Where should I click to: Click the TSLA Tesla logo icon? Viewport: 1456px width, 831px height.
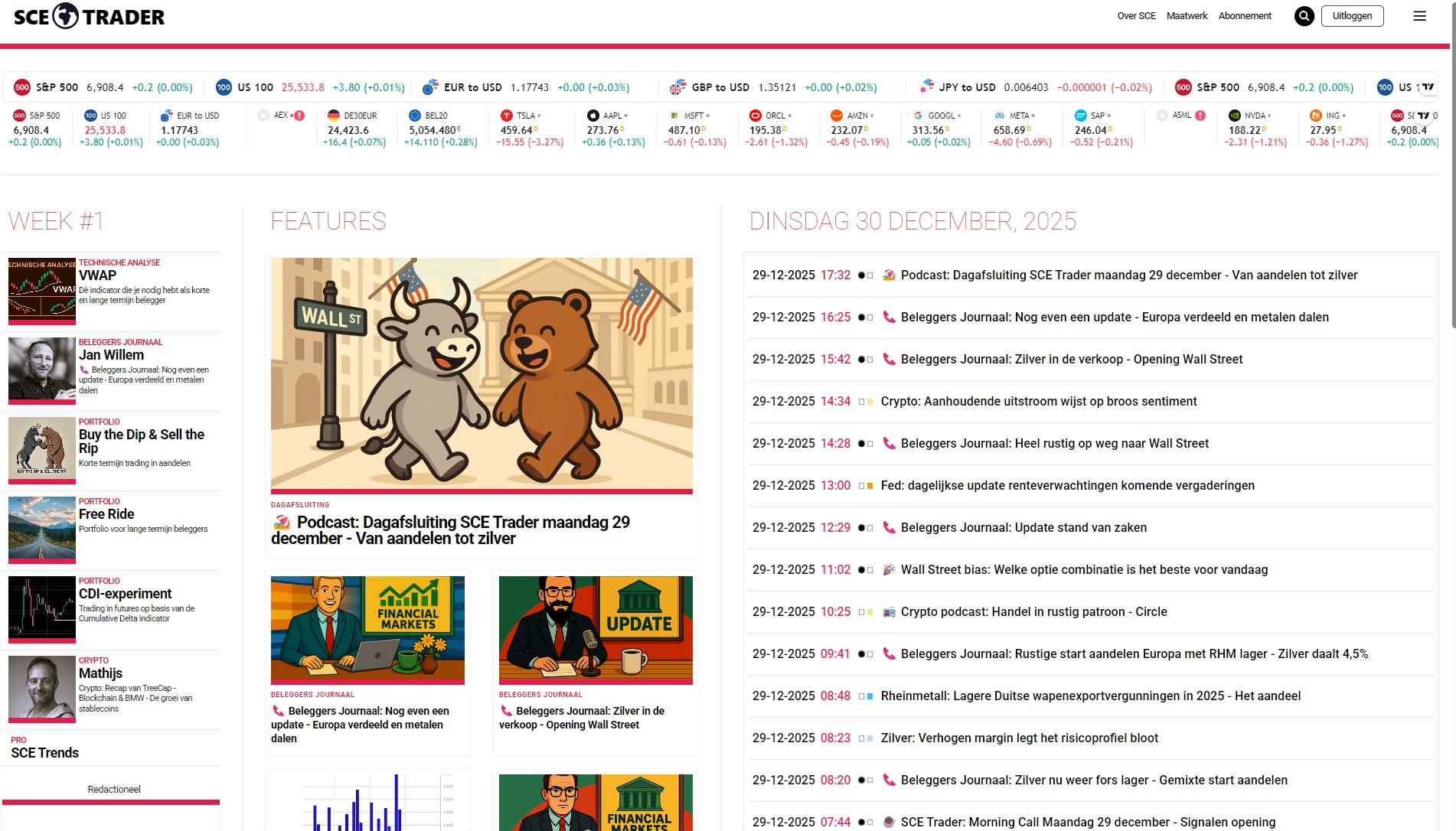point(506,116)
